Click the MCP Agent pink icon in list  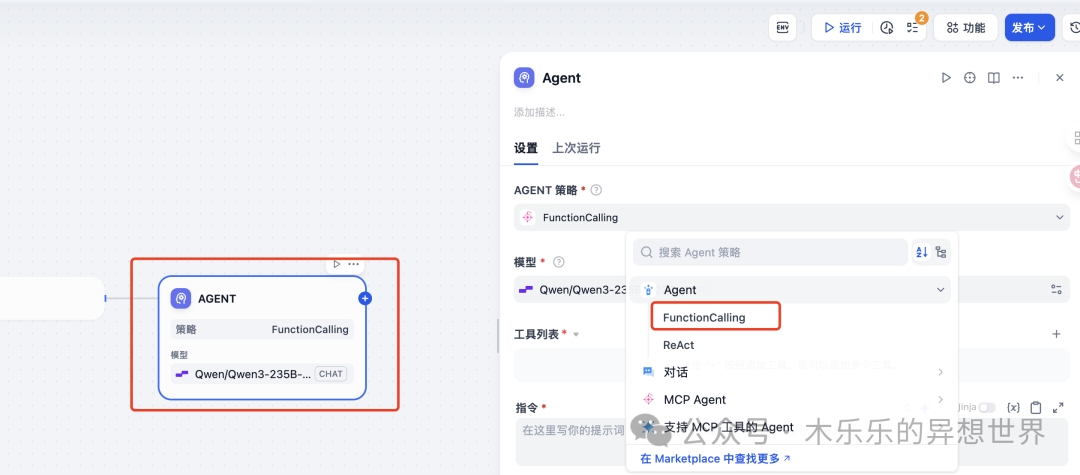pyautogui.click(x=648, y=399)
